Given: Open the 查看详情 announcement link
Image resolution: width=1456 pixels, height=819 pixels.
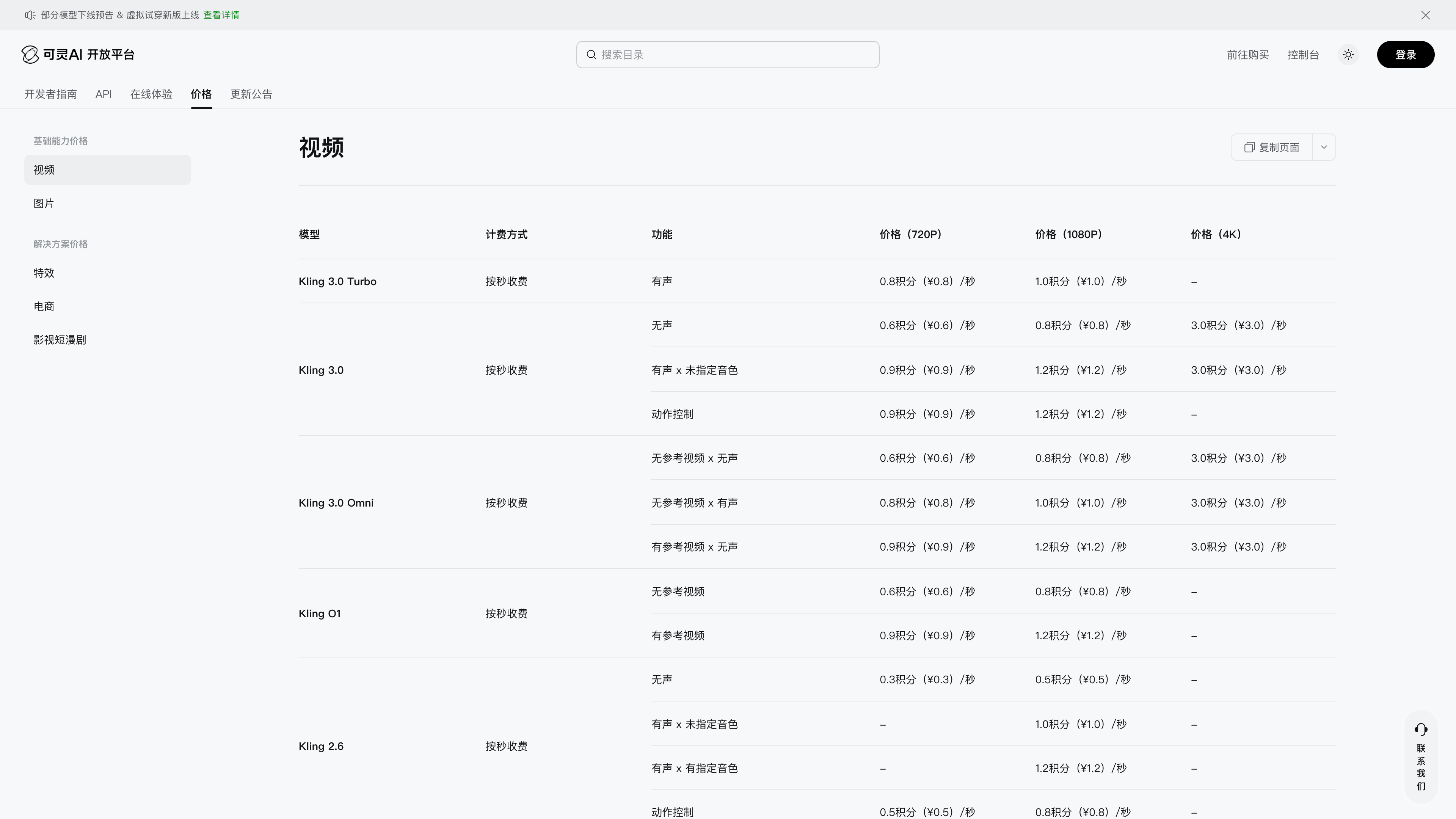Looking at the screenshot, I should [221, 15].
